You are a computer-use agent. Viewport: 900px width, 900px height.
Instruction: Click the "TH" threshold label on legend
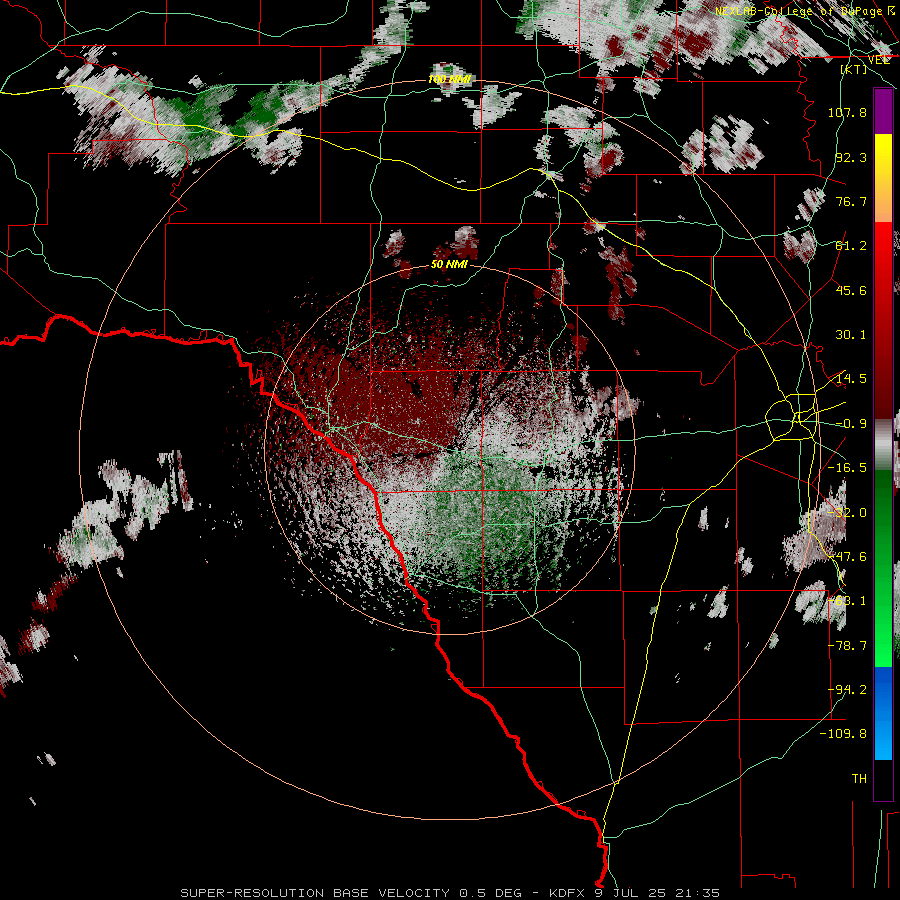tap(859, 778)
